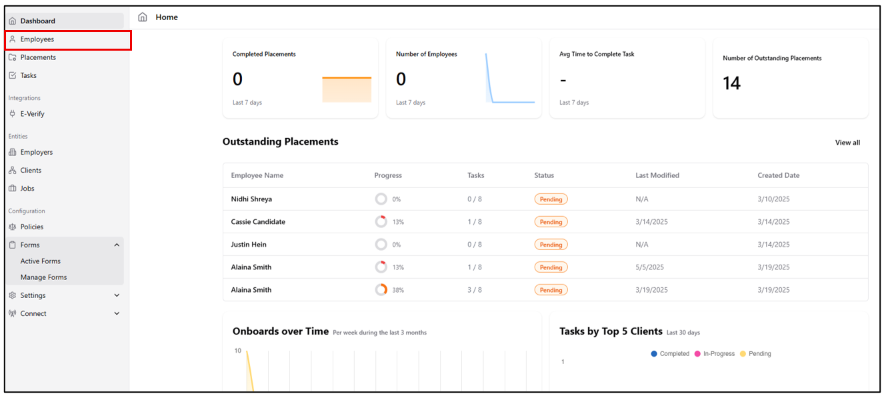Open Dashboard via its sidebar icon
This screenshot has height=396, width=883.
13,21
